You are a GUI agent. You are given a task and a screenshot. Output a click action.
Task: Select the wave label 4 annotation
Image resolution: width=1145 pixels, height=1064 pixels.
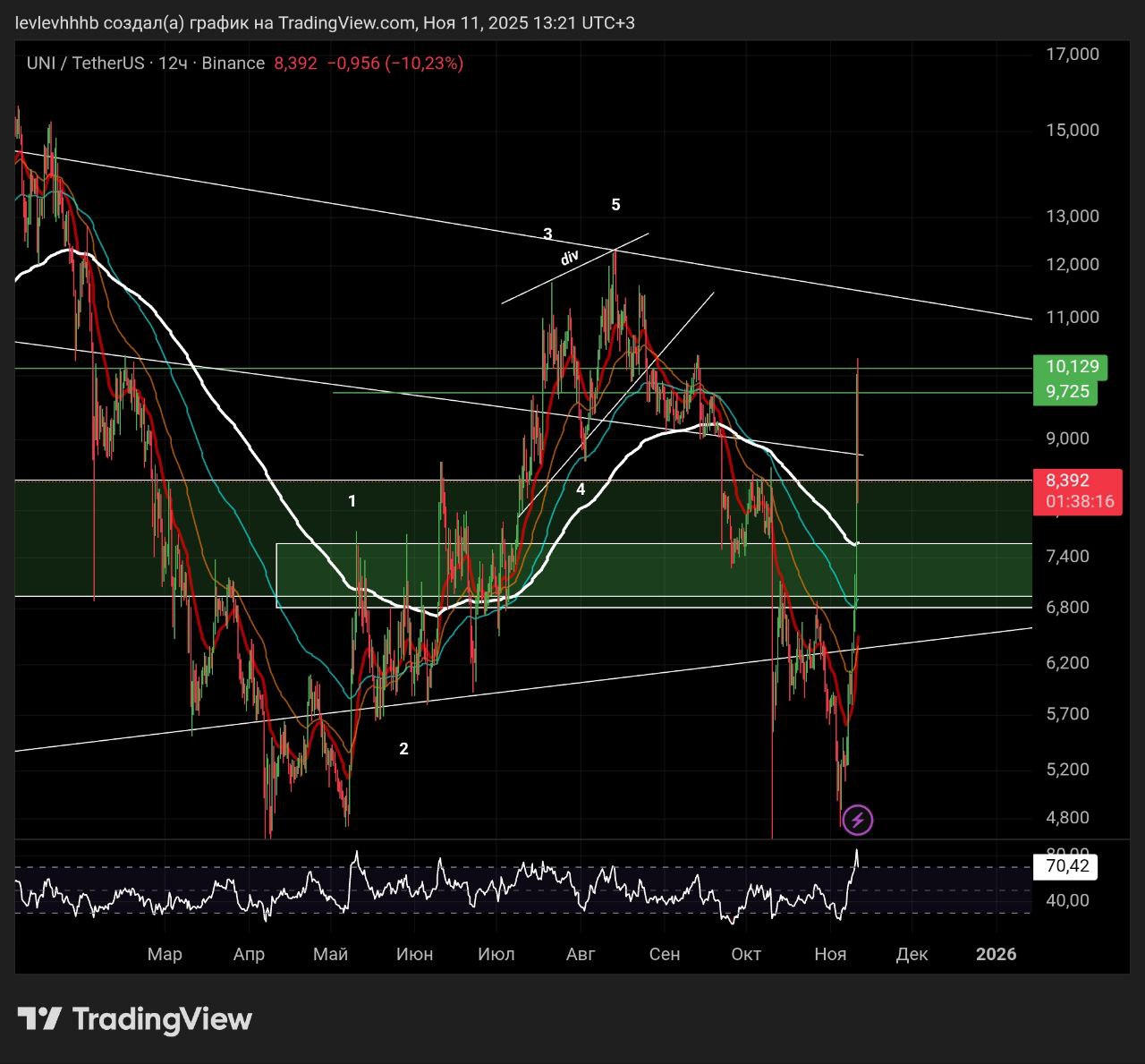[x=581, y=489]
